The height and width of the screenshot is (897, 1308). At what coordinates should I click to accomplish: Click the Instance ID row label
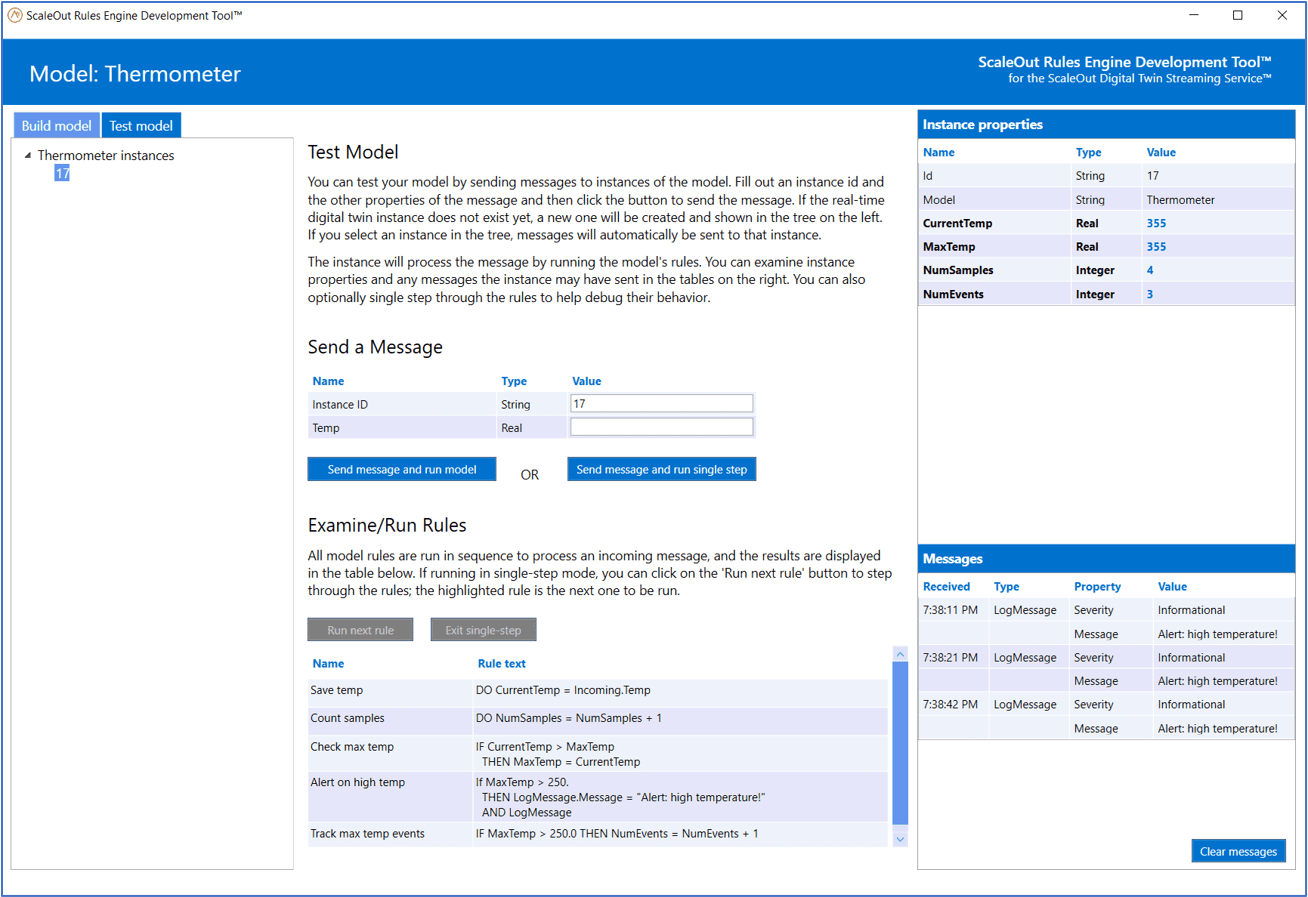(340, 405)
